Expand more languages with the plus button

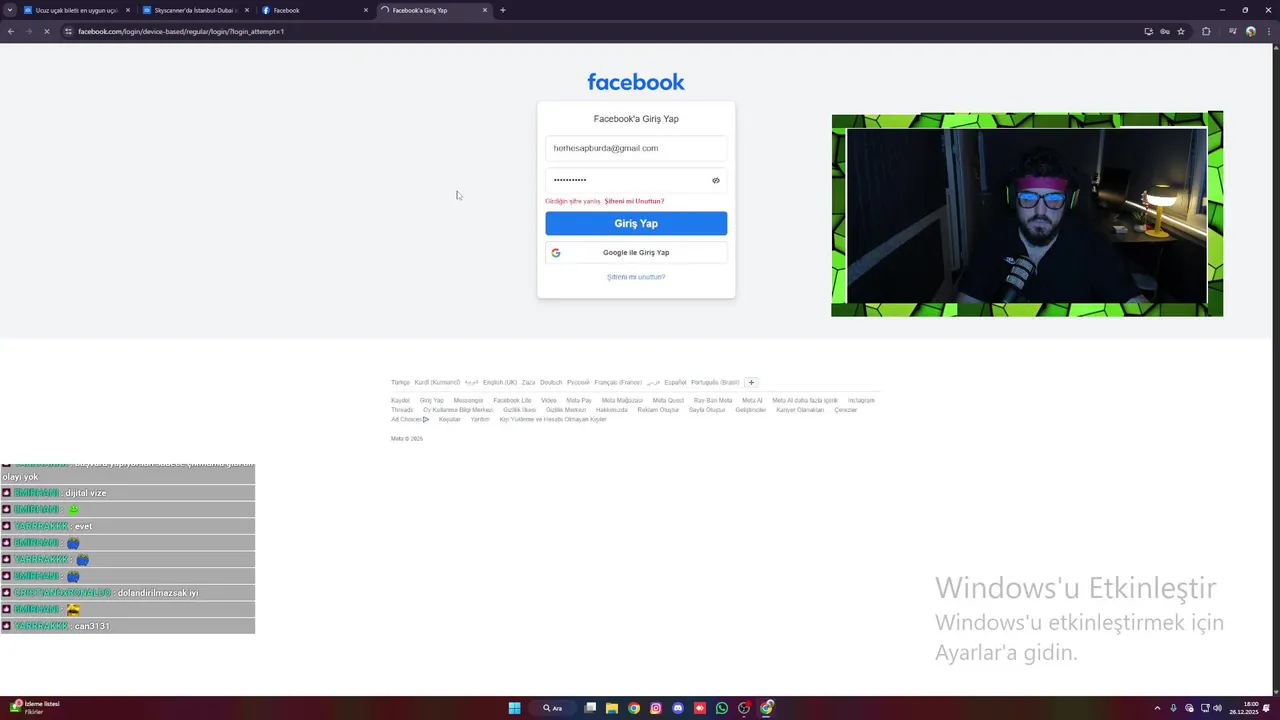click(x=751, y=382)
